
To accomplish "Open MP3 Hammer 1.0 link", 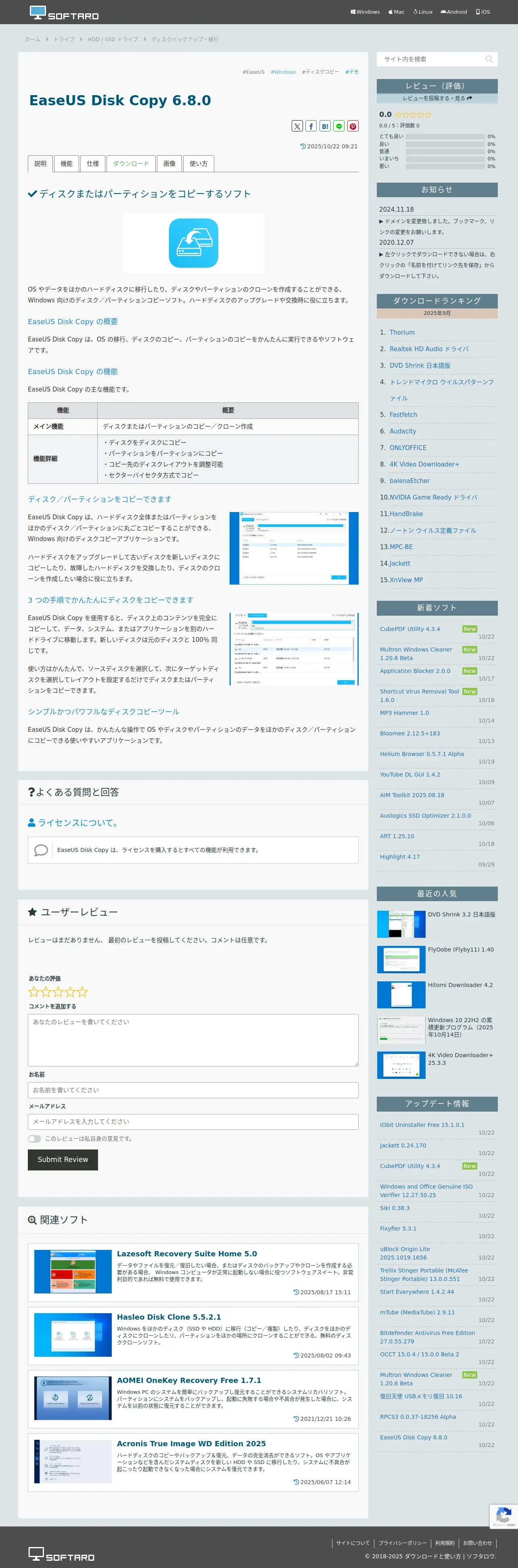I will click(x=404, y=713).
